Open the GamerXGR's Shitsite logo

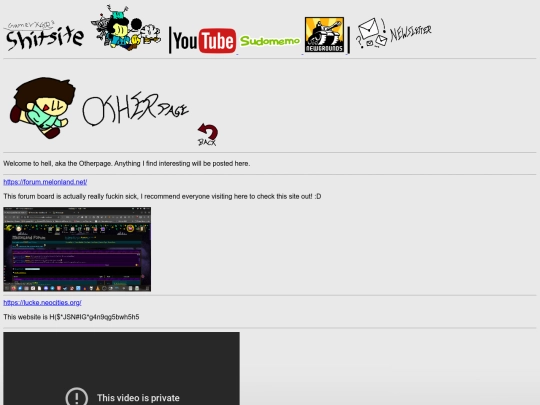(x=45, y=36)
